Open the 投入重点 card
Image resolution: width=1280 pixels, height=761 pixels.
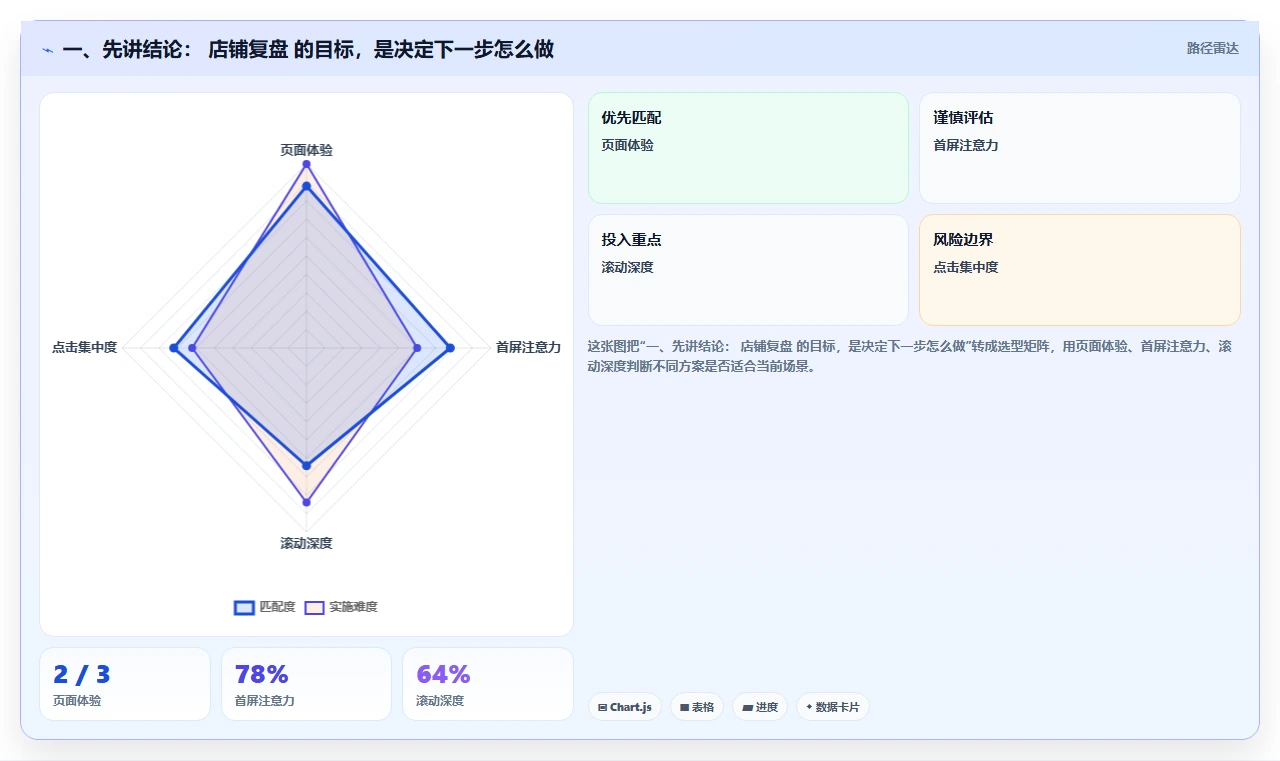click(748, 270)
